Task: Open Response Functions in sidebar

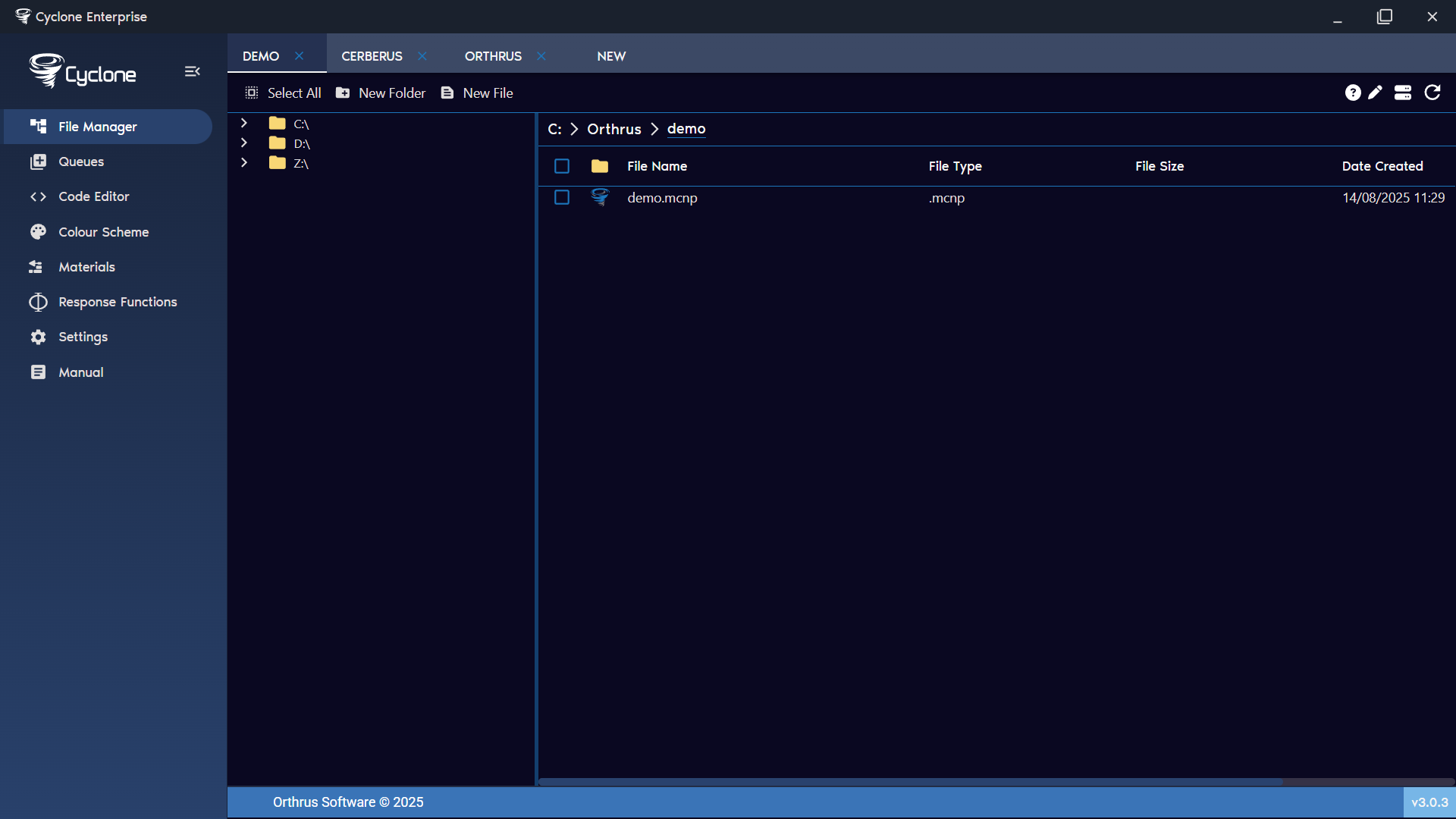Action: point(118,302)
